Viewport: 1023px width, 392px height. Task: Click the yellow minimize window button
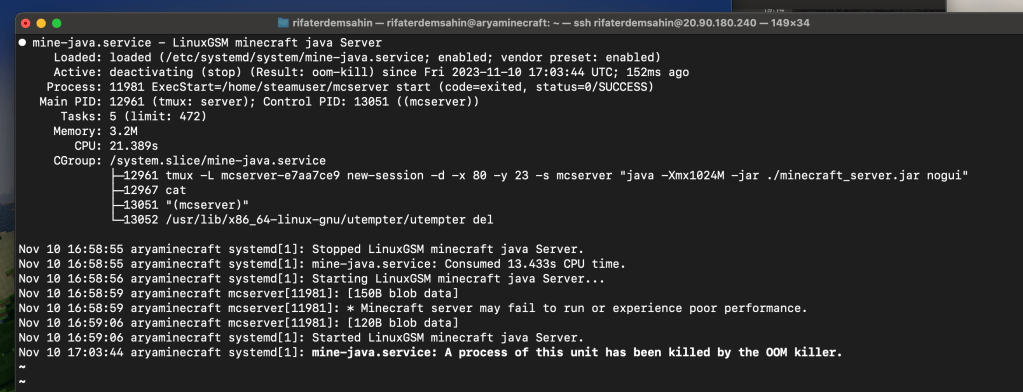[x=41, y=23]
